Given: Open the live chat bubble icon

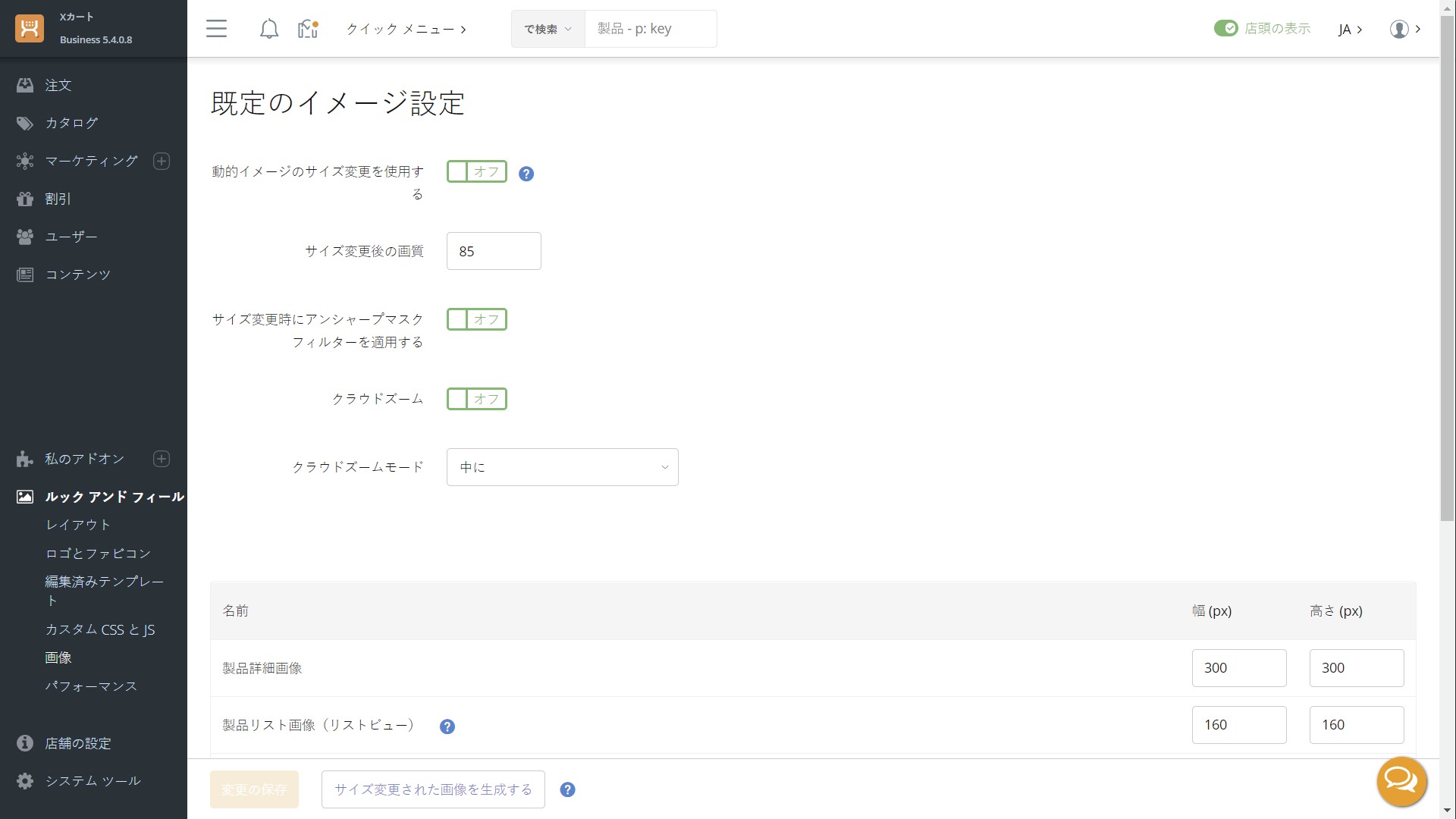Looking at the screenshot, I should pyautogui.click(x=1401, y=781).
